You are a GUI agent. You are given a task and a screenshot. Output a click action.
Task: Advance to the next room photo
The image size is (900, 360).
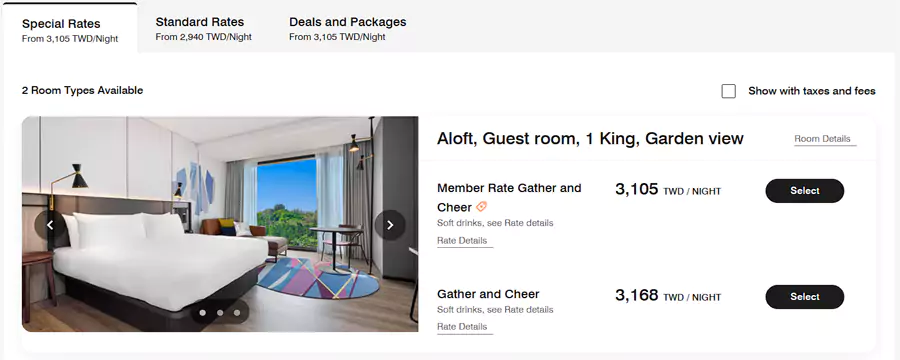pyautogui.click(x=390, y=225)
